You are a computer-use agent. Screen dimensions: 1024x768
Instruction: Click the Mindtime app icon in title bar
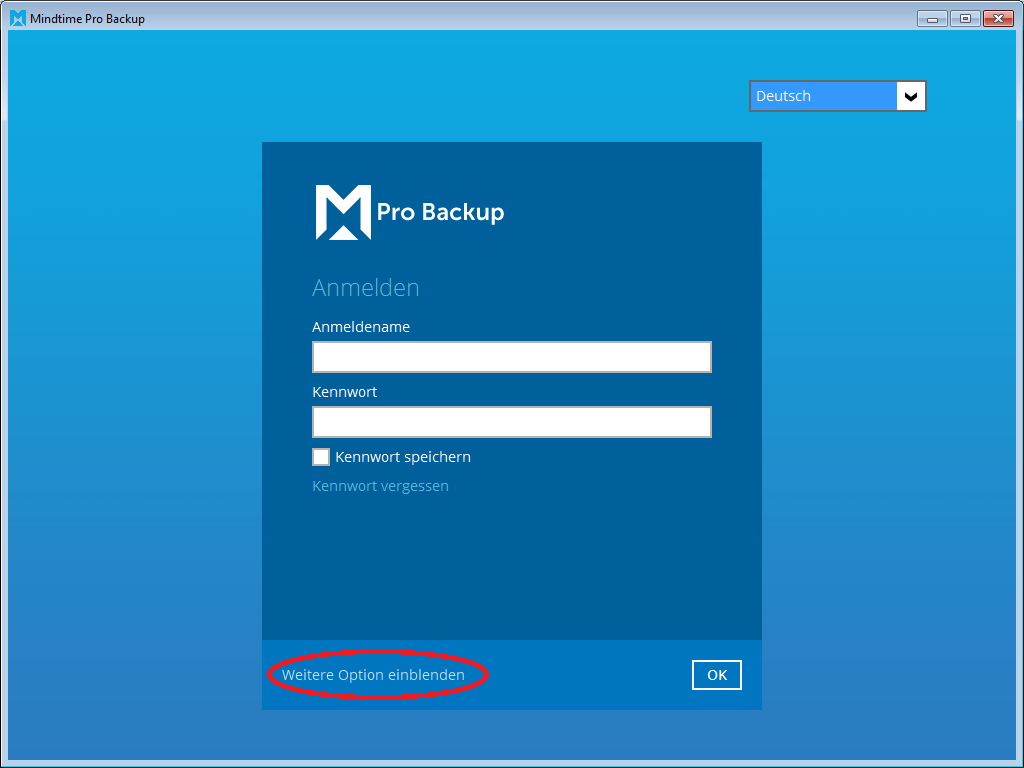click(x=18, y=18)
